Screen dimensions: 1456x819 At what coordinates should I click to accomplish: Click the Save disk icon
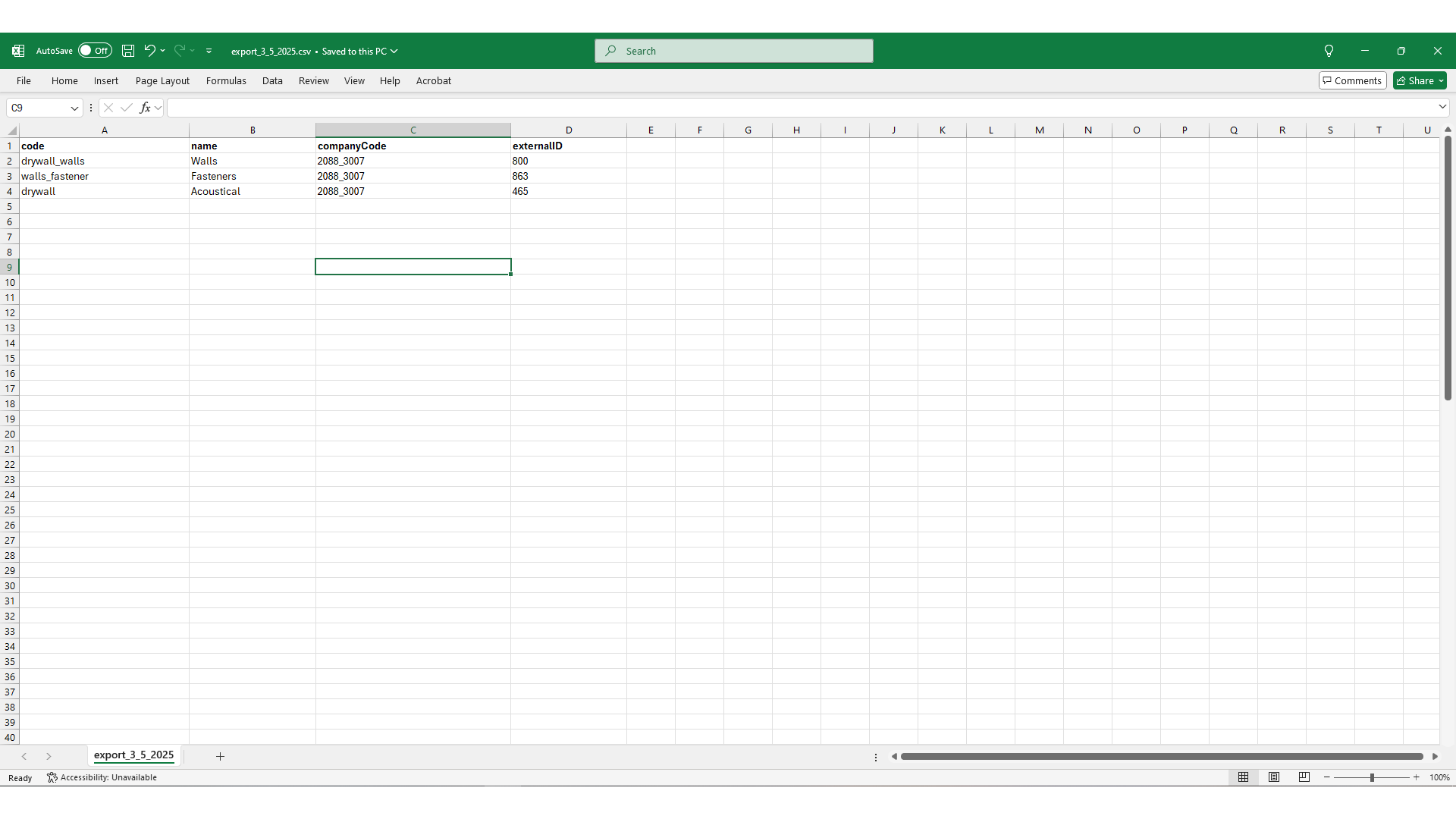click(x=128, y=51)
